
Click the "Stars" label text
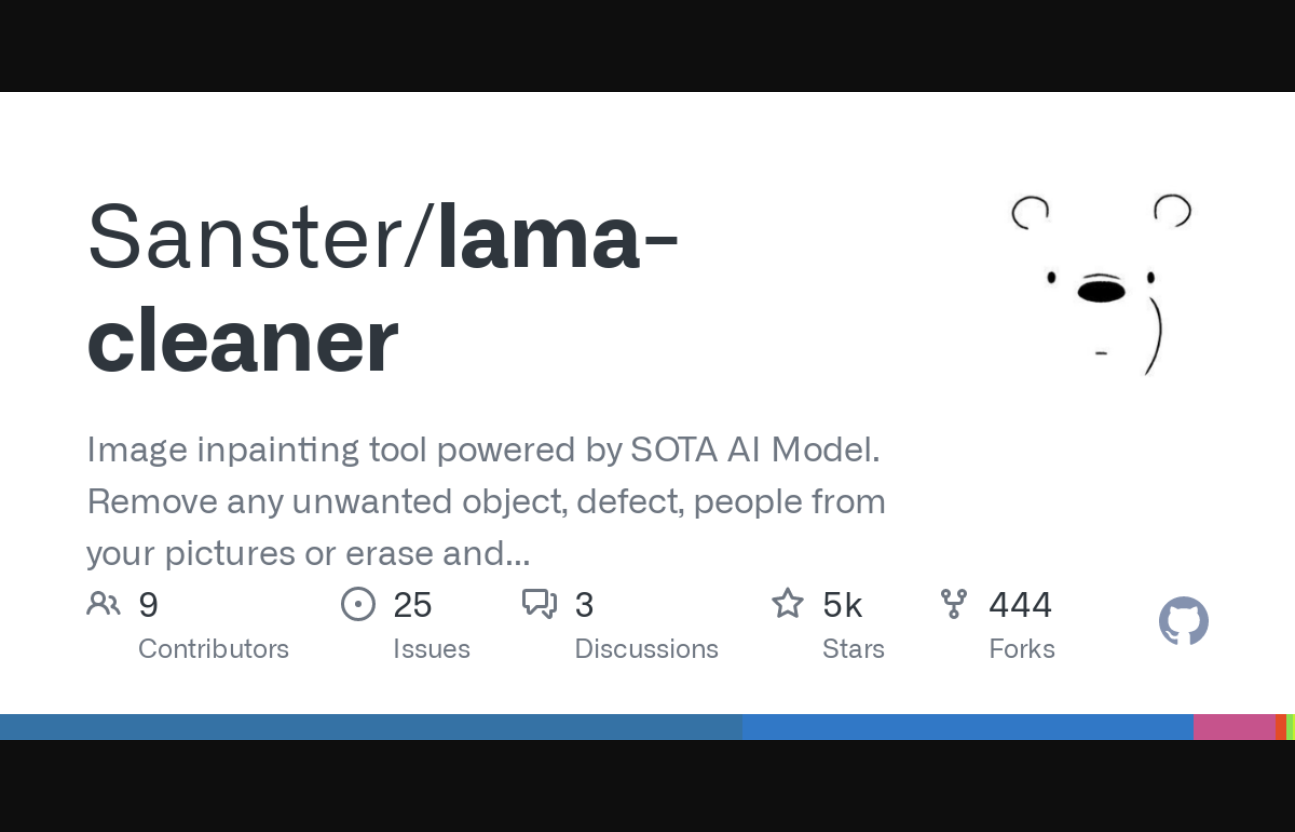pyautogui.click(x=853, y=649)
